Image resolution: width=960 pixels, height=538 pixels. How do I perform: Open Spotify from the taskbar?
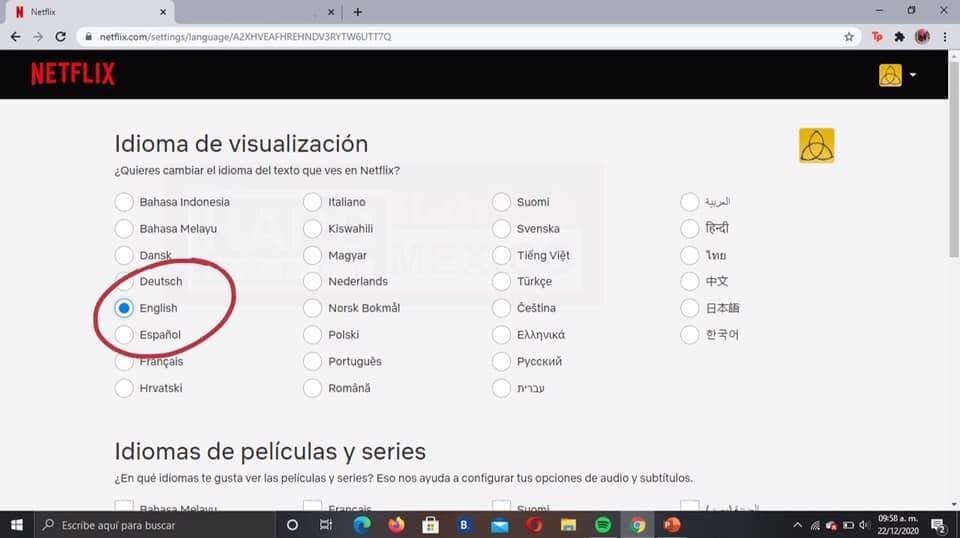[603, 525]
